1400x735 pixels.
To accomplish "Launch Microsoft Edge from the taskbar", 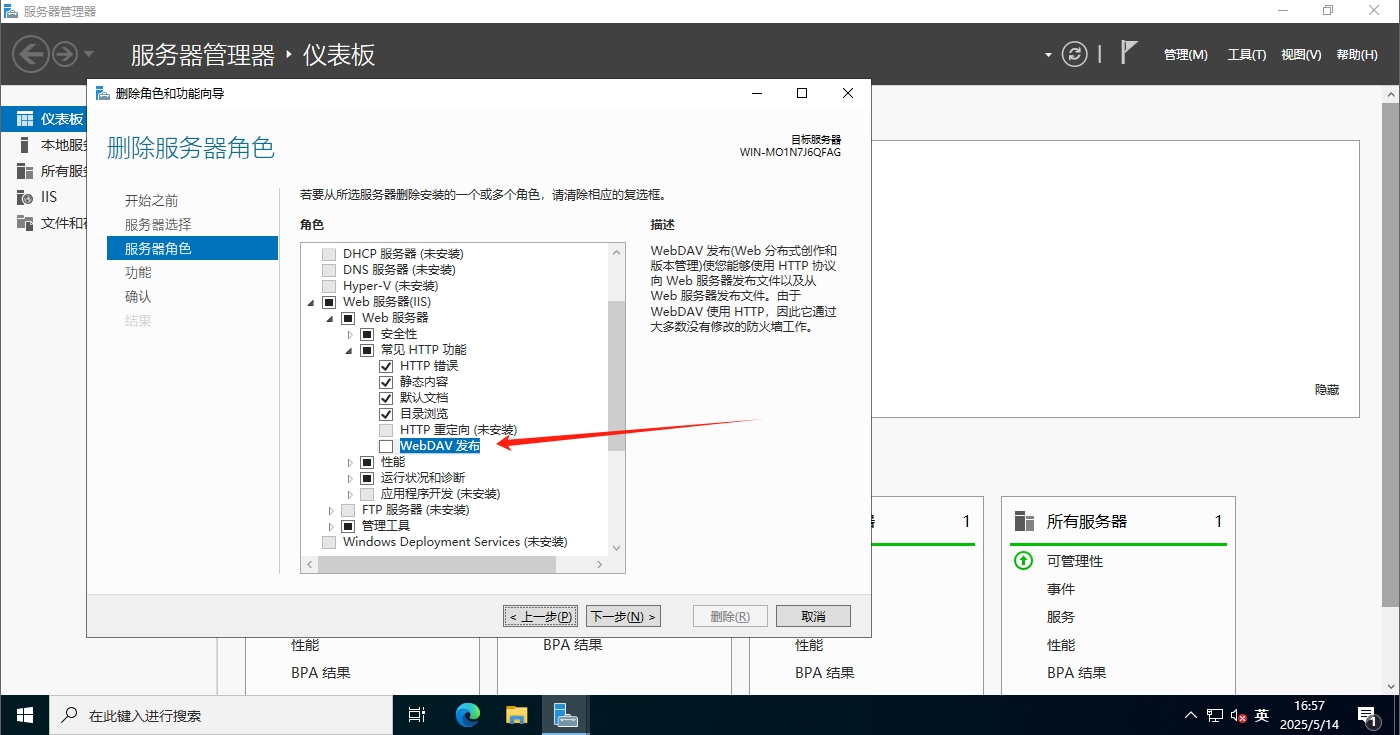I will (x=468, y=715).
